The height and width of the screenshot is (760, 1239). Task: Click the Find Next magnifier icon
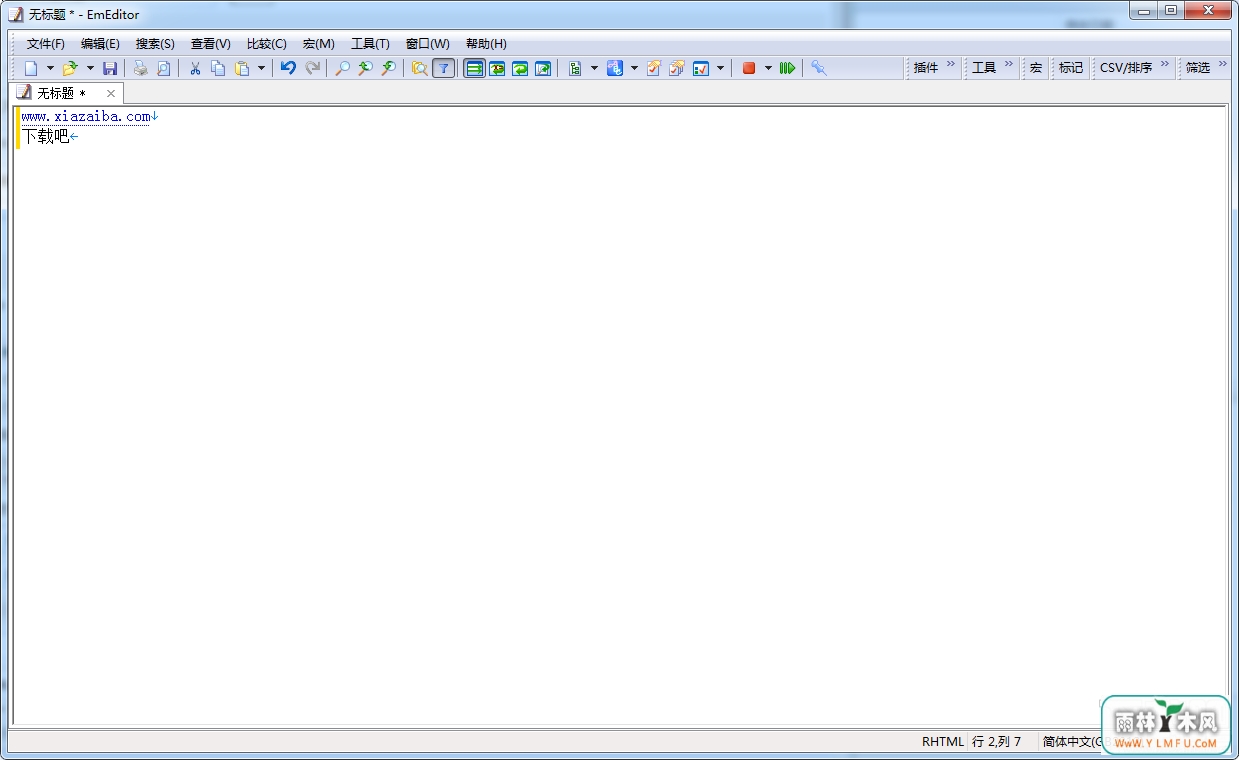click(366, 68)
